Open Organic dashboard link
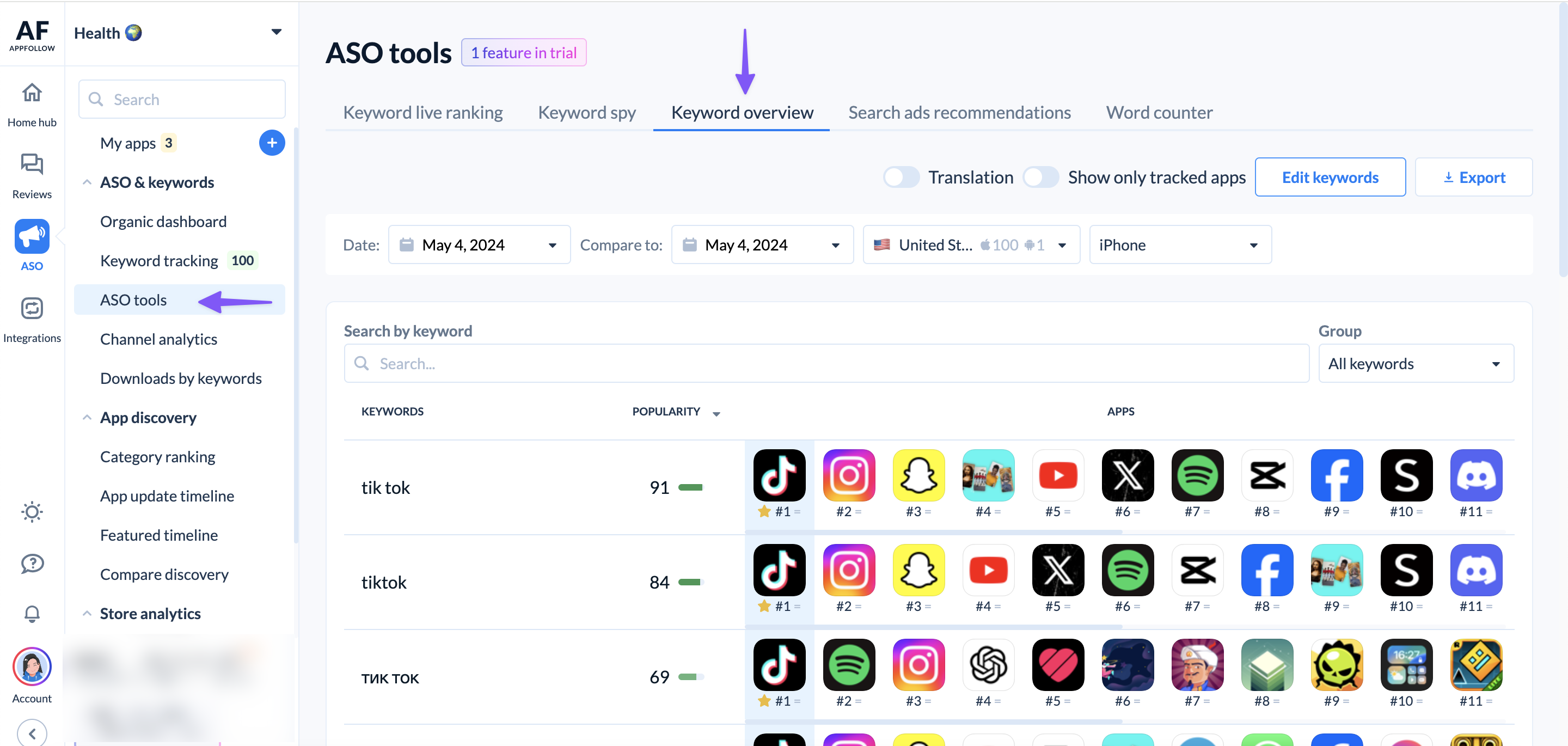 pos(163,222)
